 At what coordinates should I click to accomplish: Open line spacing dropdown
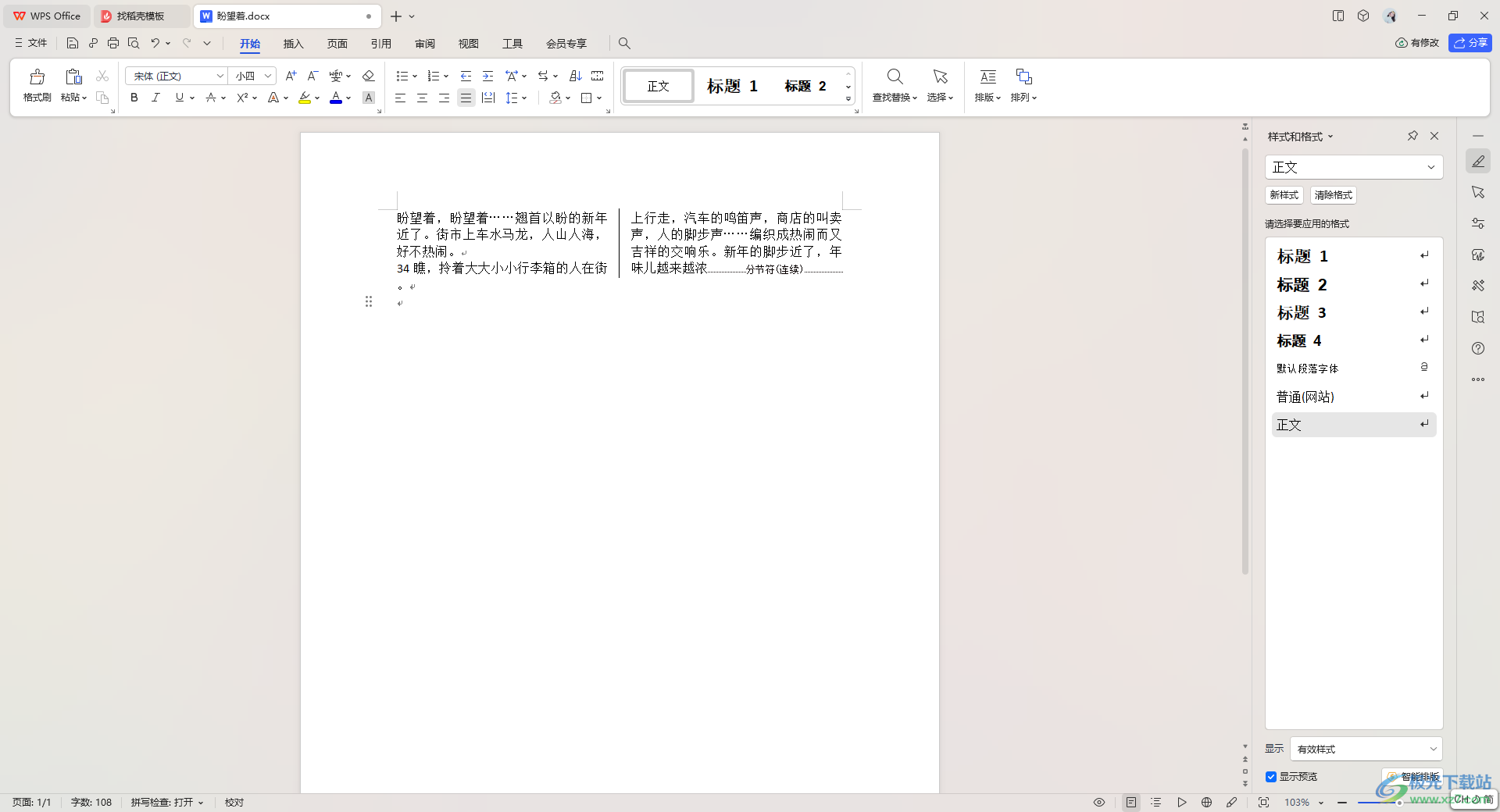(x=524, y=98)
